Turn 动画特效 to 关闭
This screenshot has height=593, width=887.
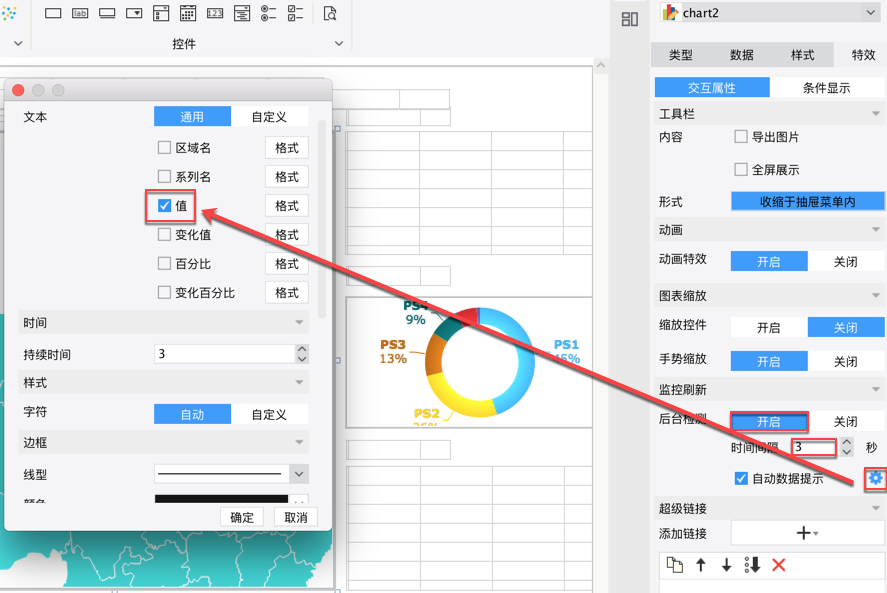click(x=846, y=261)
